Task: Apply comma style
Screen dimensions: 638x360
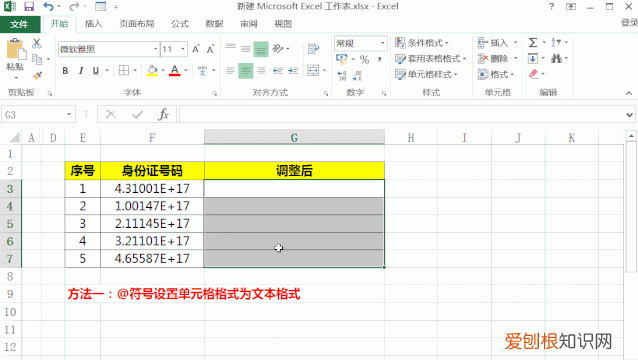Action: coord(379,59)
